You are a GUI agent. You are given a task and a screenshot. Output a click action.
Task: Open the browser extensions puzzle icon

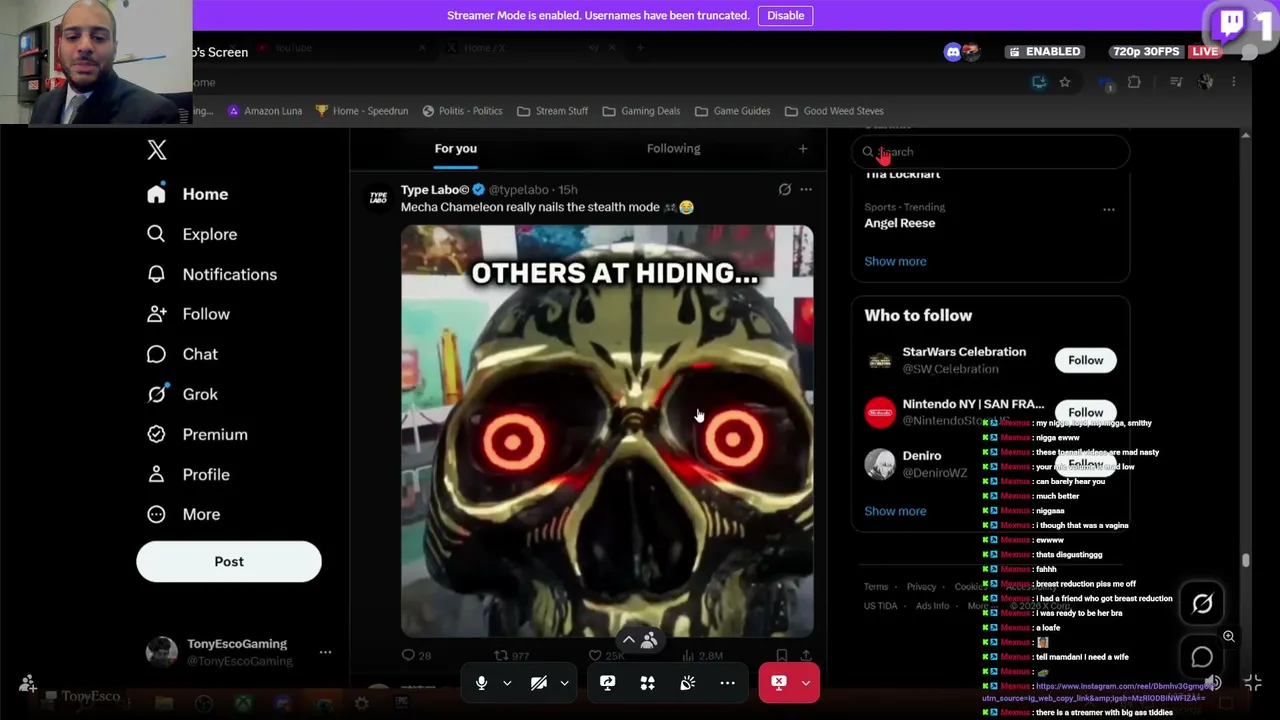point(1134,82)
